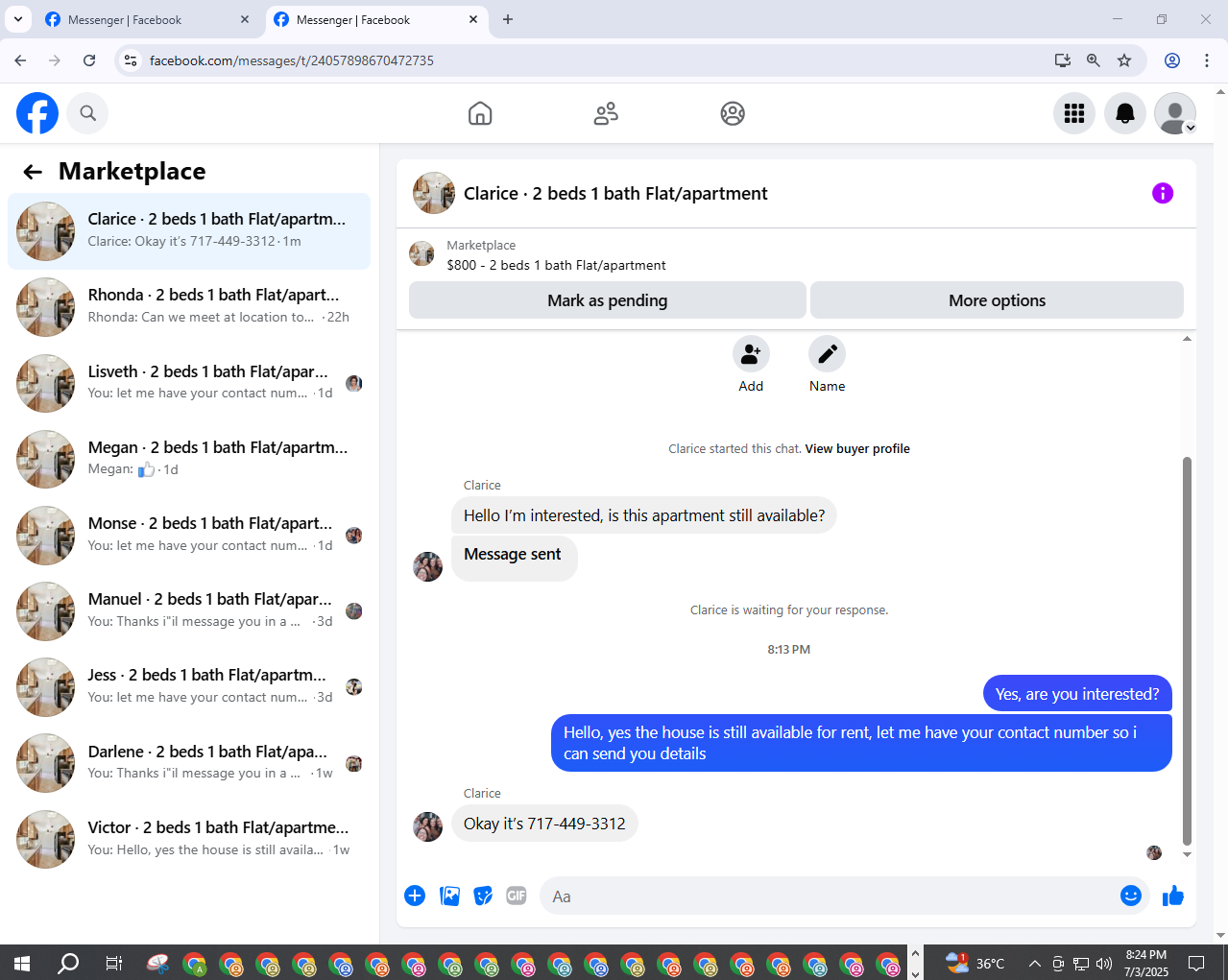1228x980 pixels.
Task: Click the Marketplace $800 listing link
Action: [x=556, y=265]
